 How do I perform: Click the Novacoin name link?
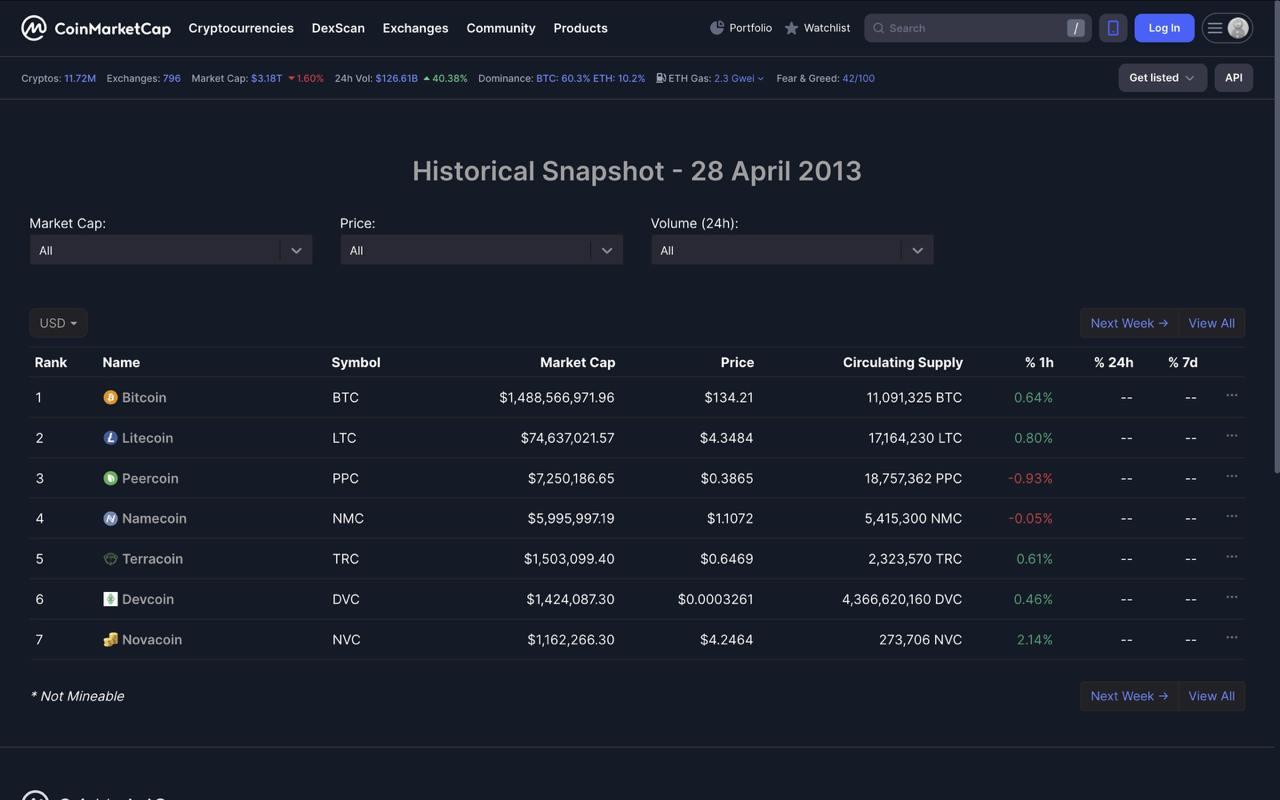[152, 639]
